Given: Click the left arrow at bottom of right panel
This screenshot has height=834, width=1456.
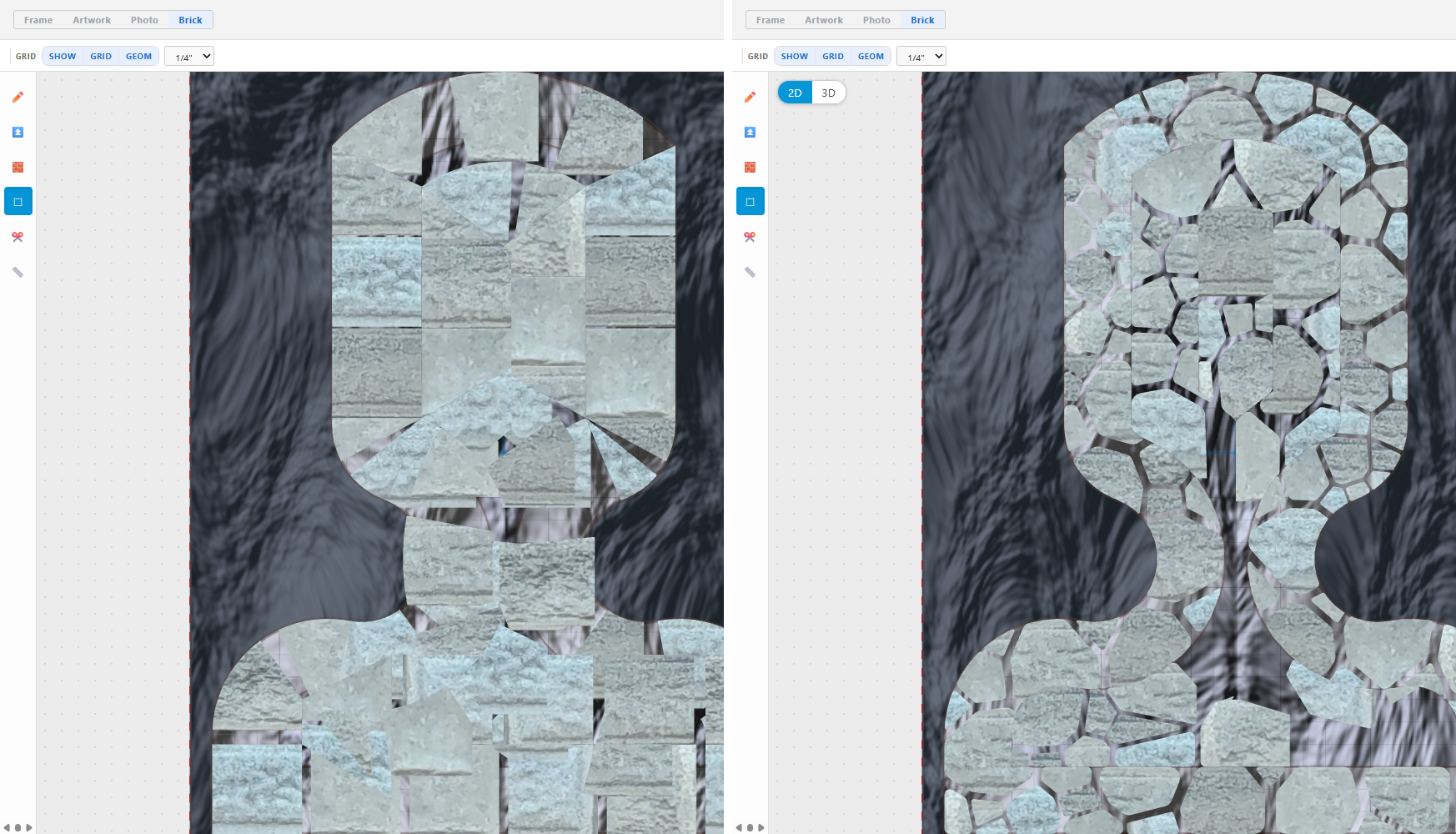Looking at the screenshot, I should click(739, 828).
